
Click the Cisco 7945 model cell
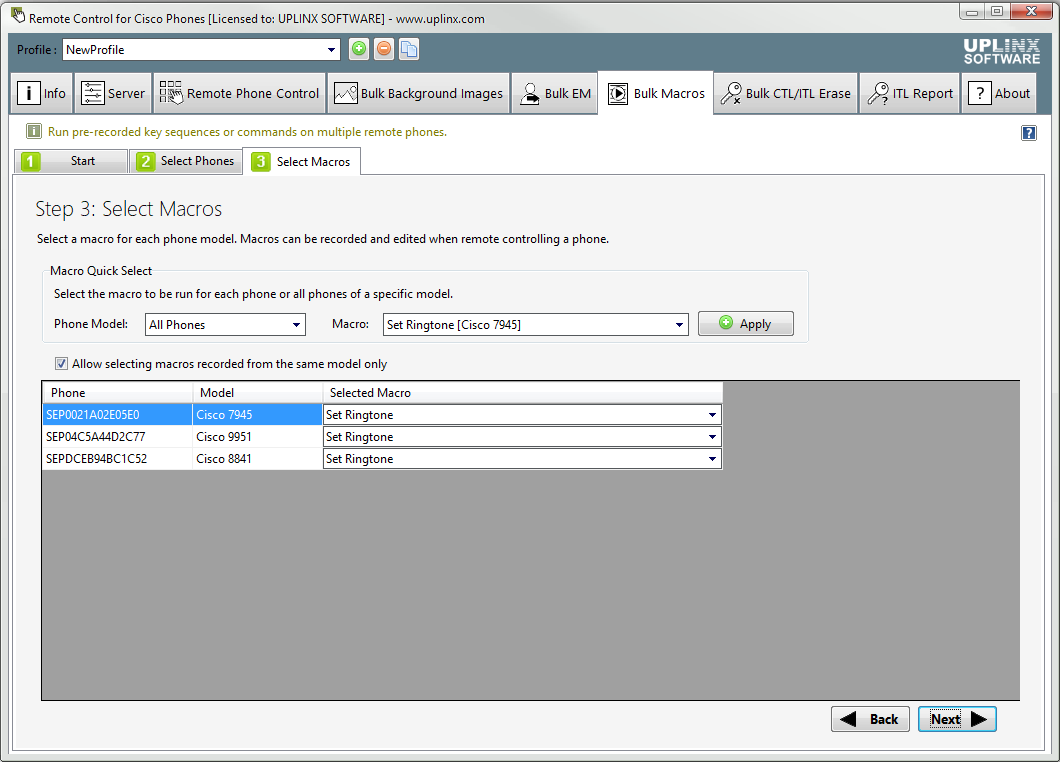(x=258, y=414)
